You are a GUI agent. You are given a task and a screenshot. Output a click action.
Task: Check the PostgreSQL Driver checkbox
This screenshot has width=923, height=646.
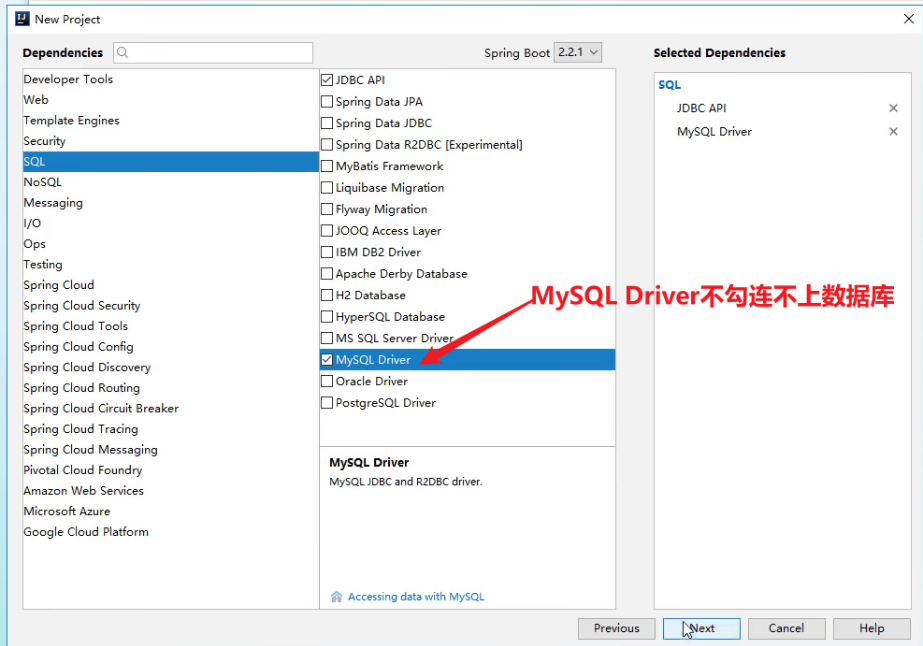coord(327,403)
